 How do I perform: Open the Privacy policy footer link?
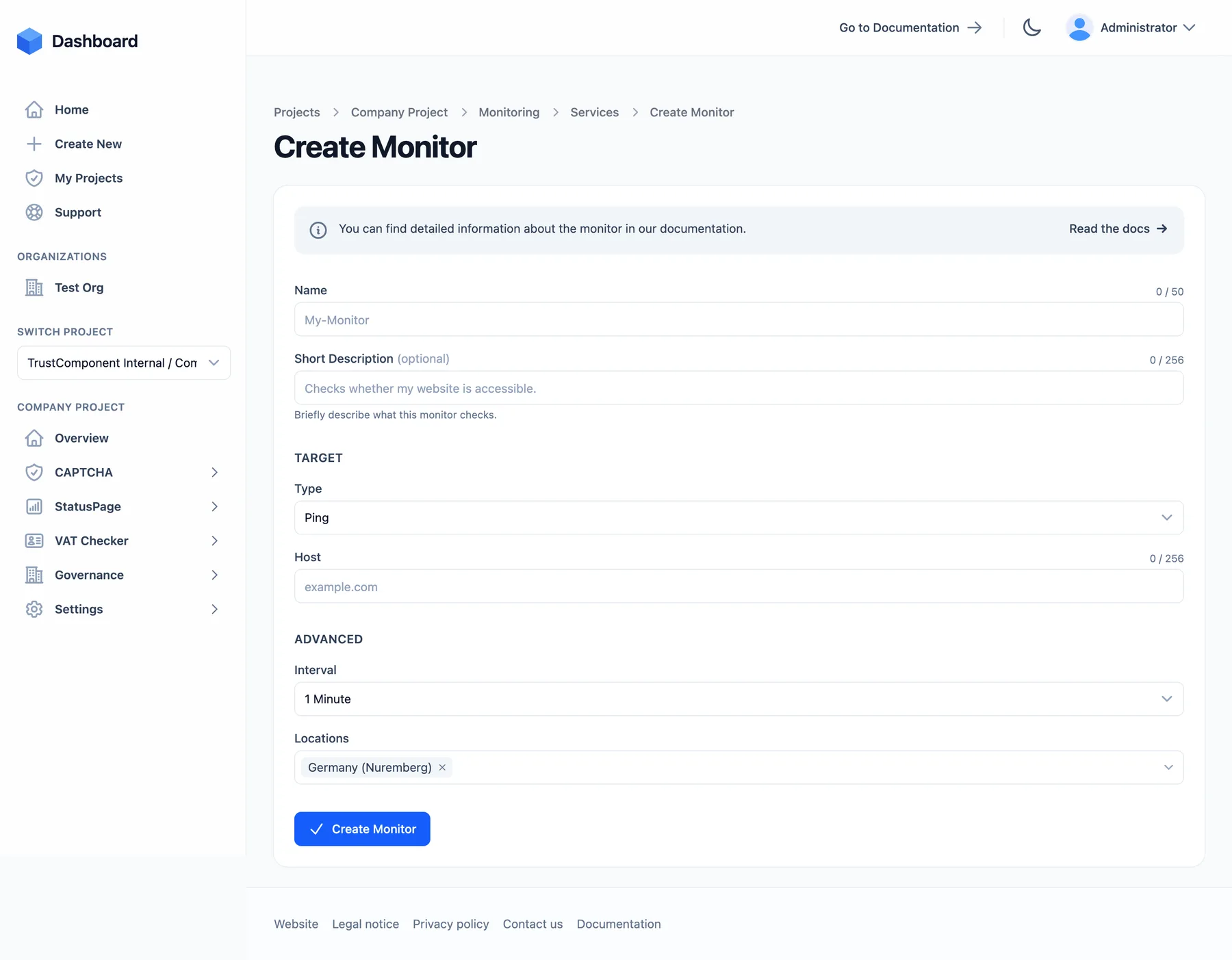coord(450,924)
